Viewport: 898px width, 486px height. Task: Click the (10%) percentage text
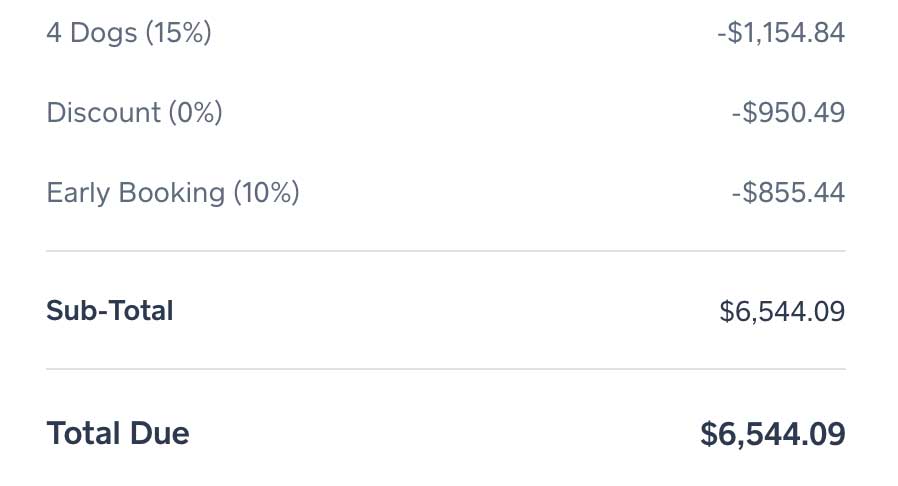coord(266,192)
